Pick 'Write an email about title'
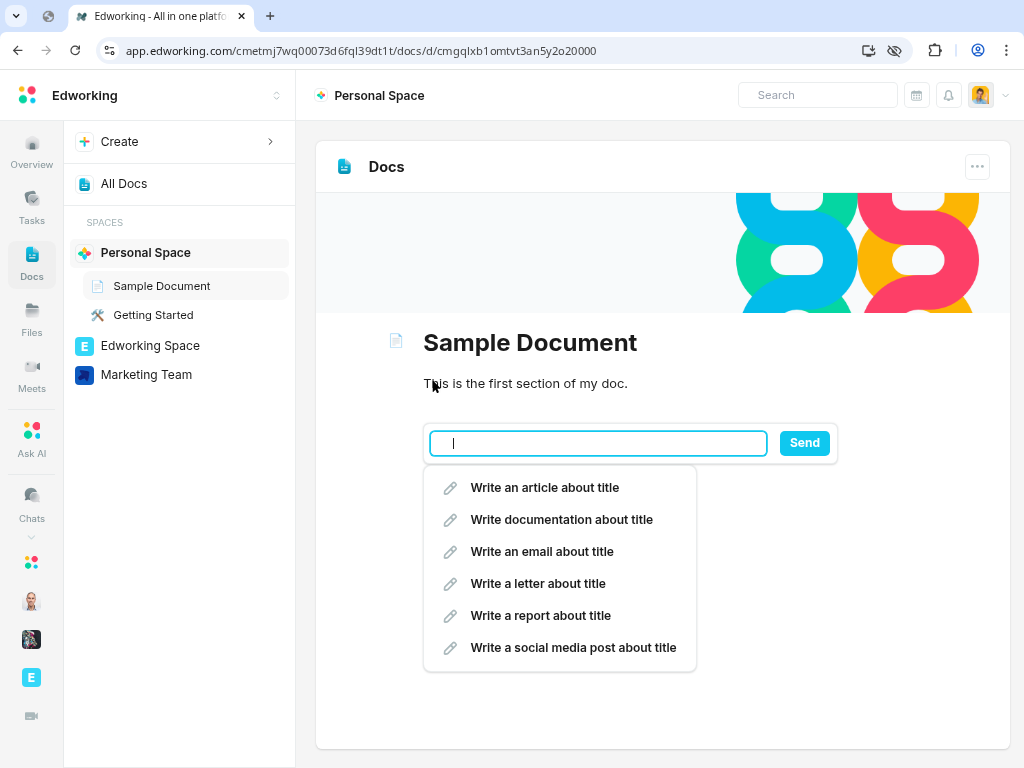The image size is (1024, 768). pos(541,552)
